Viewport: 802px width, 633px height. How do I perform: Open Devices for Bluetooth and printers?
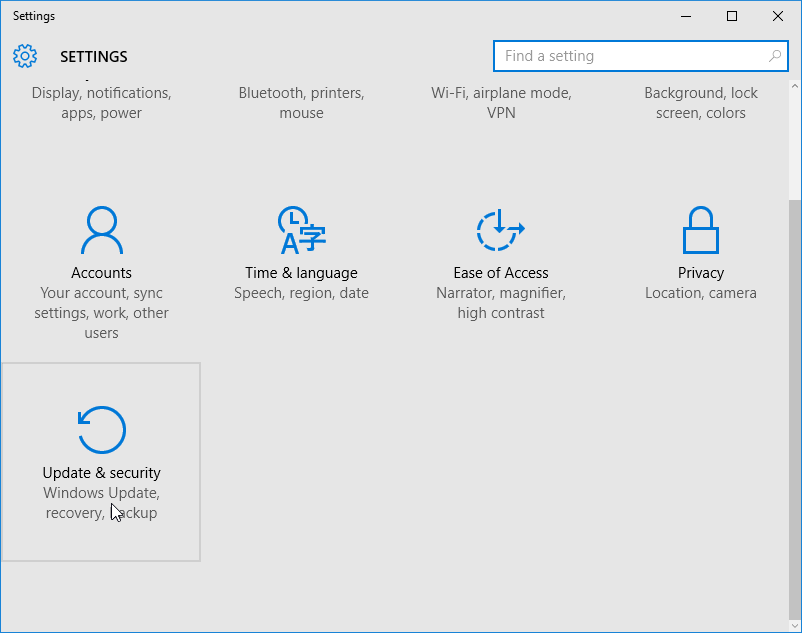(x=301, y=102)
